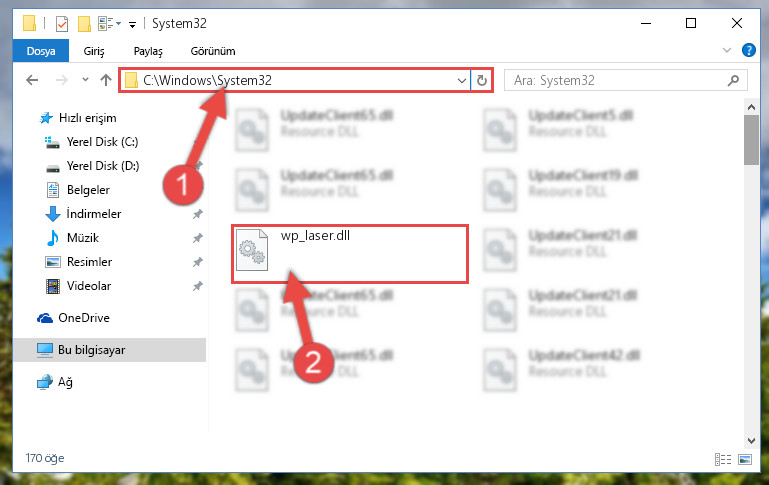The height and width of the screenshot is (485, 769).
Task: Expand the ribbon with the chevron
Action: pyautogui.click(x=727, y=50)
